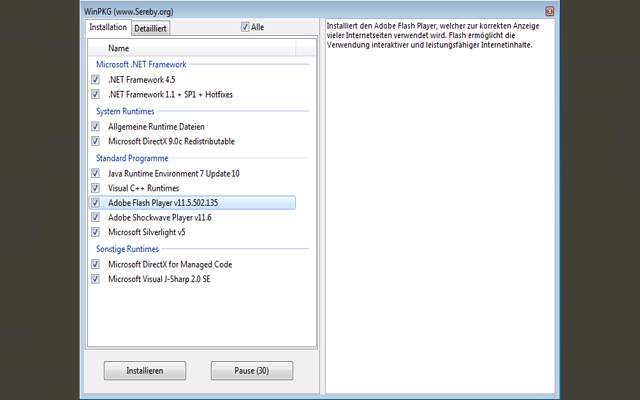Uncheck .NET Framework 4.5 checkbox
640x400 pixels.
(x=96, y=80)
